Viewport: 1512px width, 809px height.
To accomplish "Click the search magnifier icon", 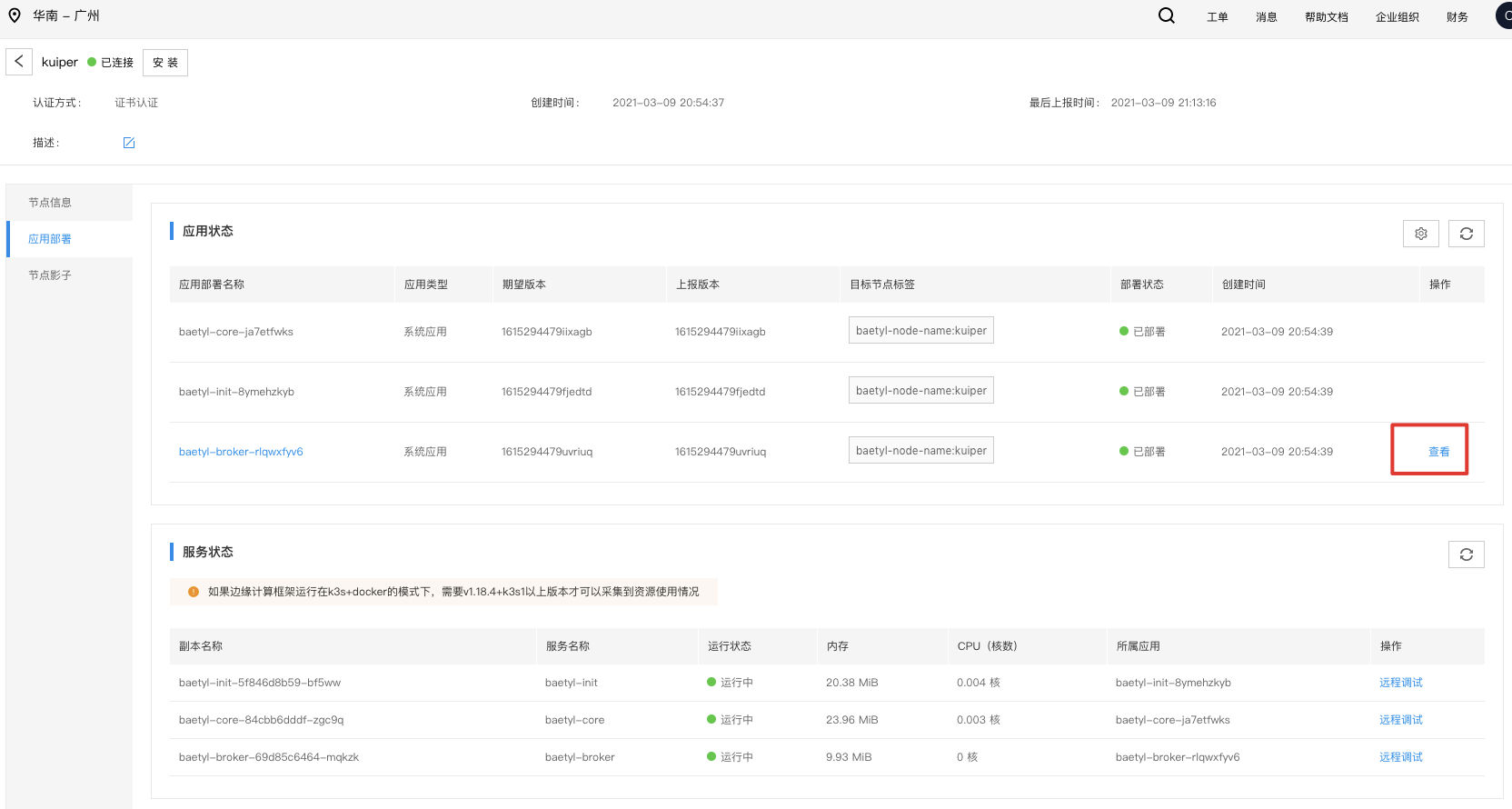I will click(x=1167, y=15).
